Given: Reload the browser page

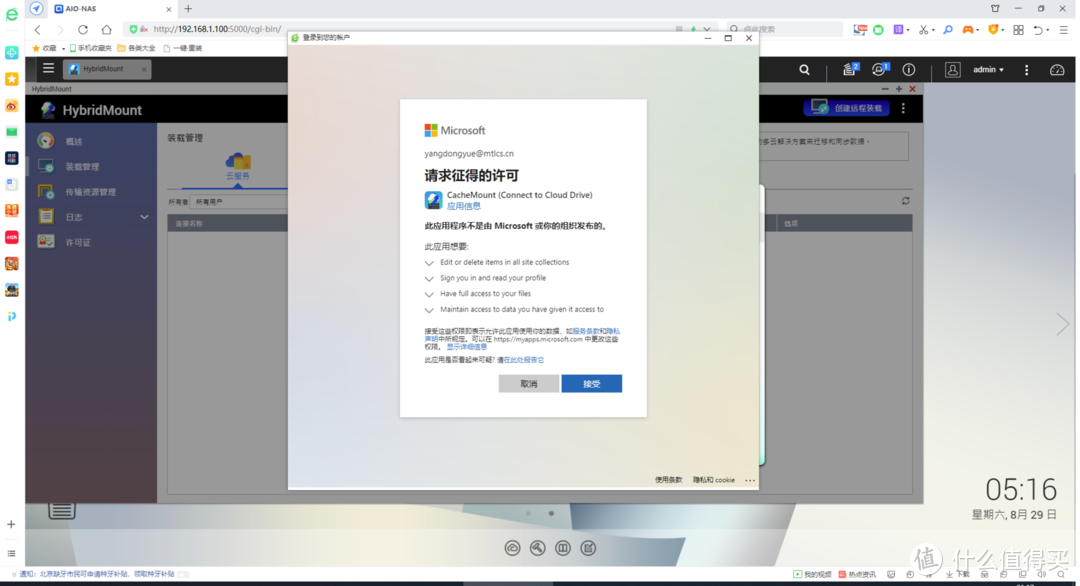Looking at the screenshot, I should pyautogui.click(x=83, y=30).
